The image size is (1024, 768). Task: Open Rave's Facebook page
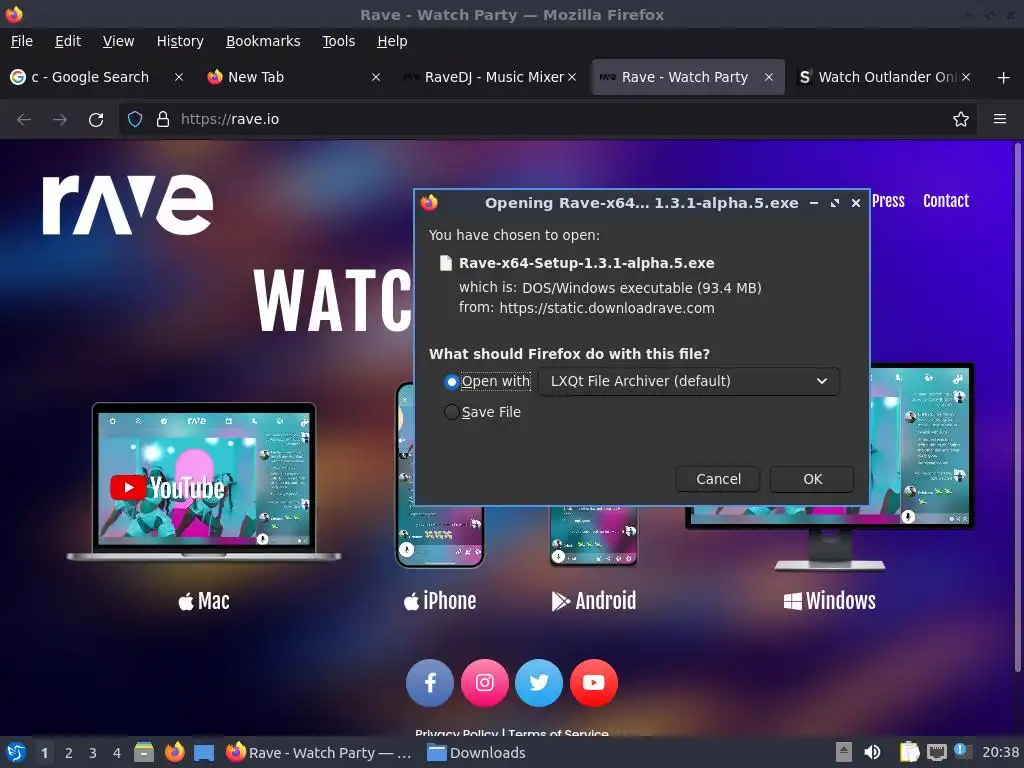point(430,683)
